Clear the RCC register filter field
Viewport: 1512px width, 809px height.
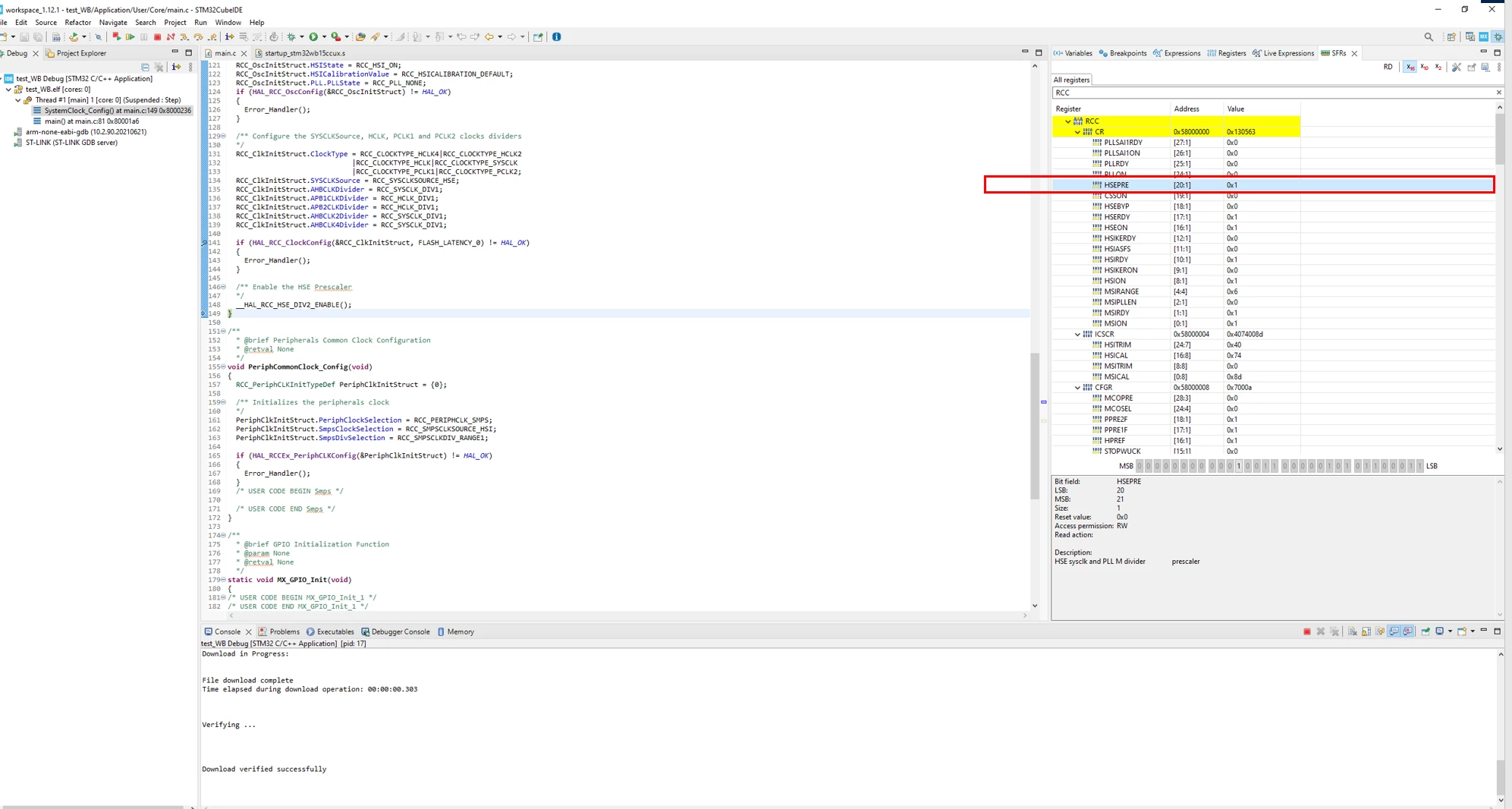(1498, 93)
